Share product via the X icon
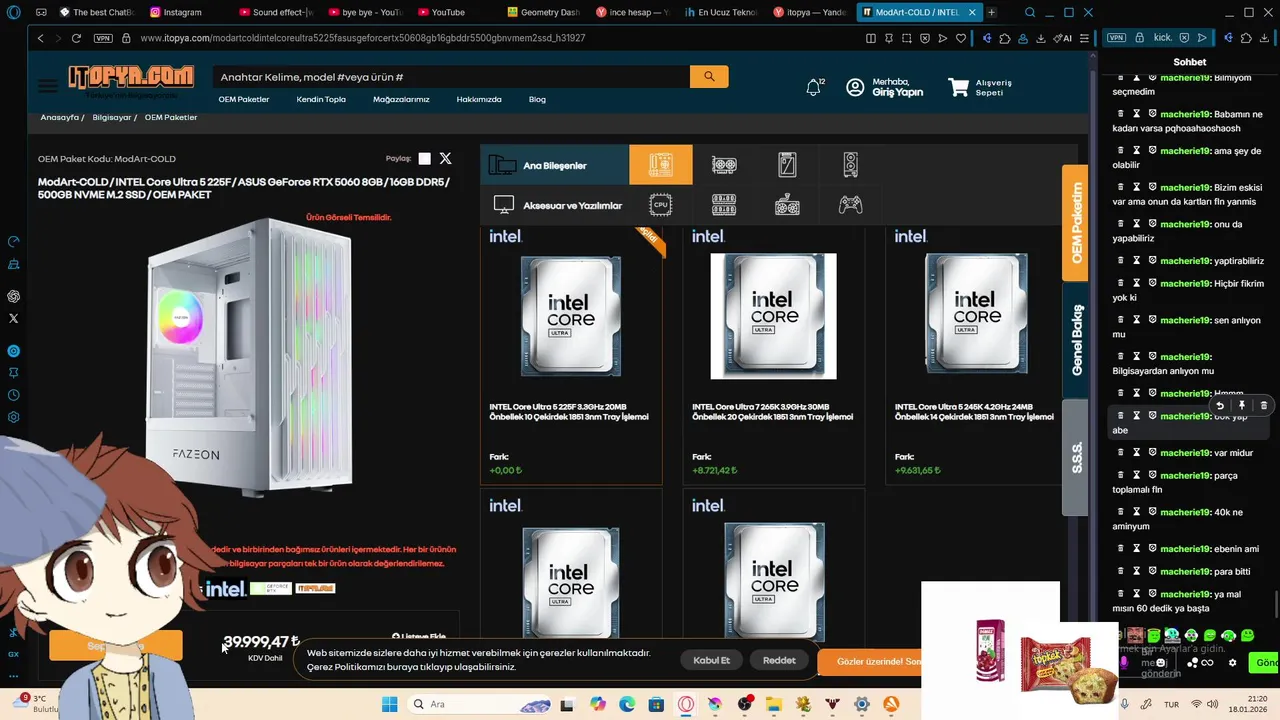This screenshot has width=1280, height=720. click(x=445, y=159)
